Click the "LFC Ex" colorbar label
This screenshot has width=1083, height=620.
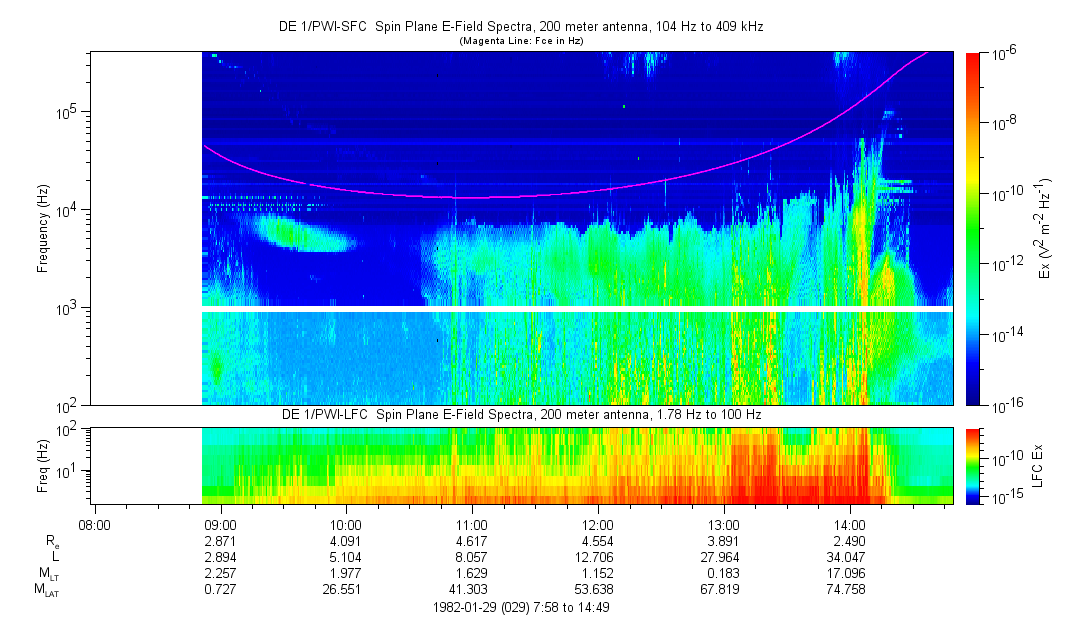click(1038, 466)
